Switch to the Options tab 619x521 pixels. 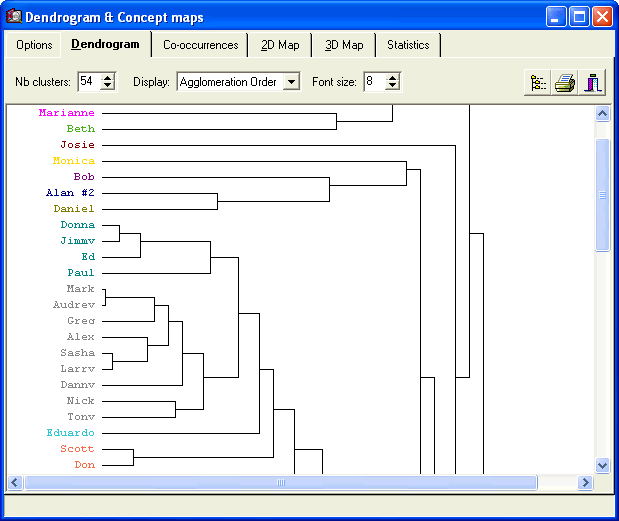pos(34,45)
